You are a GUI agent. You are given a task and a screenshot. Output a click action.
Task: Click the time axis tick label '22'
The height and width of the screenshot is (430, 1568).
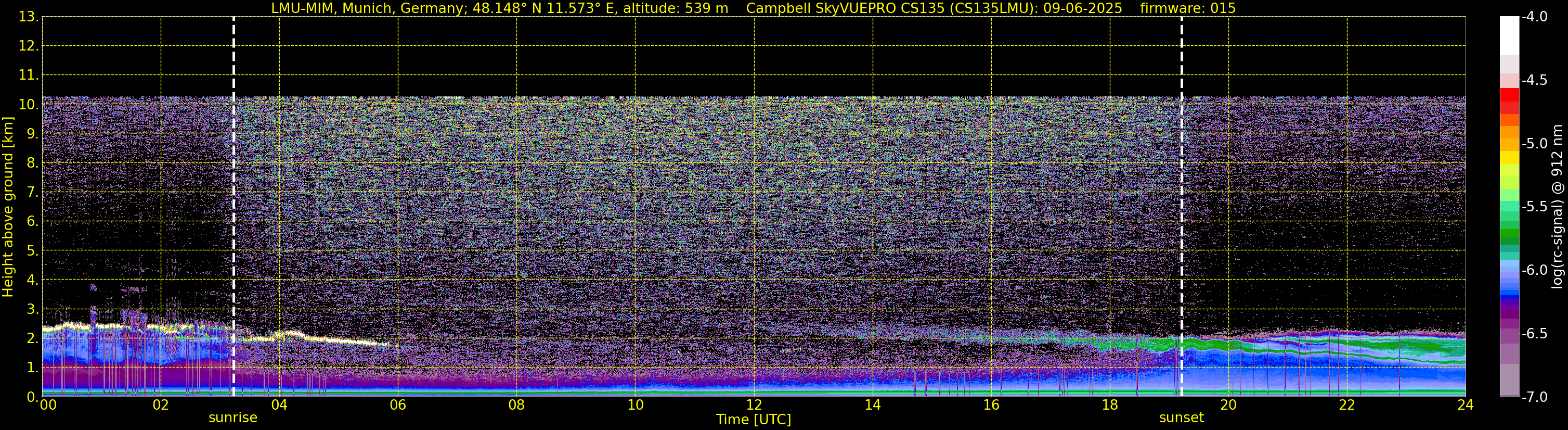click(x=1346, y=405)
